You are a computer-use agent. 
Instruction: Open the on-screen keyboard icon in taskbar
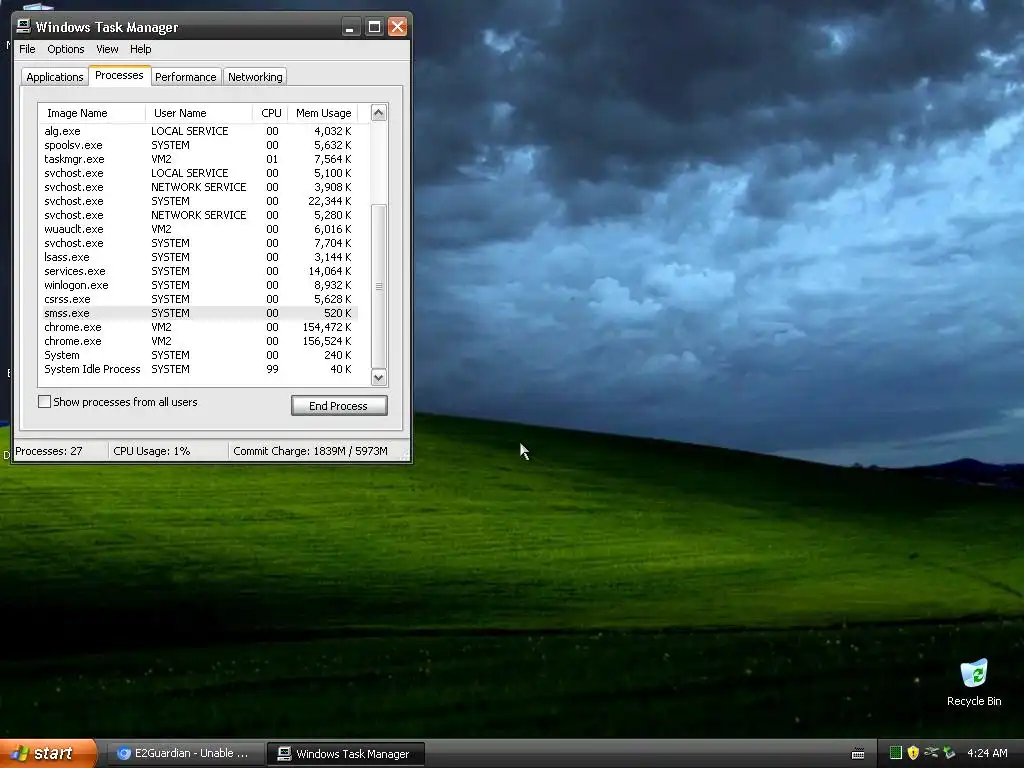point(858,754)
